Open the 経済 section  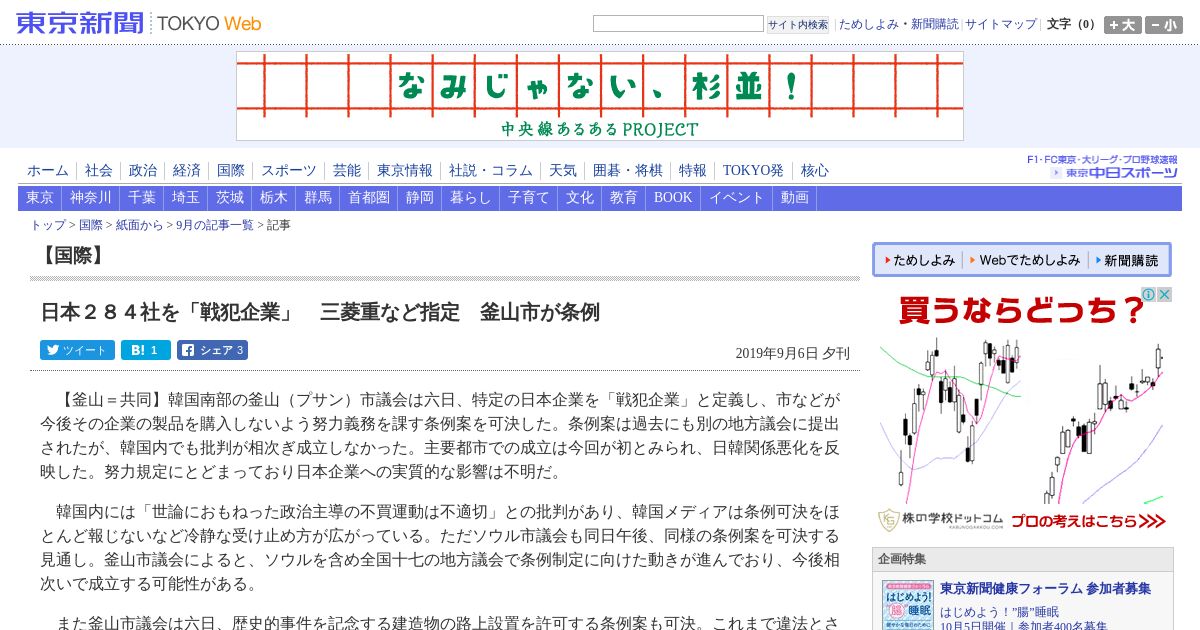pos(187,170)
